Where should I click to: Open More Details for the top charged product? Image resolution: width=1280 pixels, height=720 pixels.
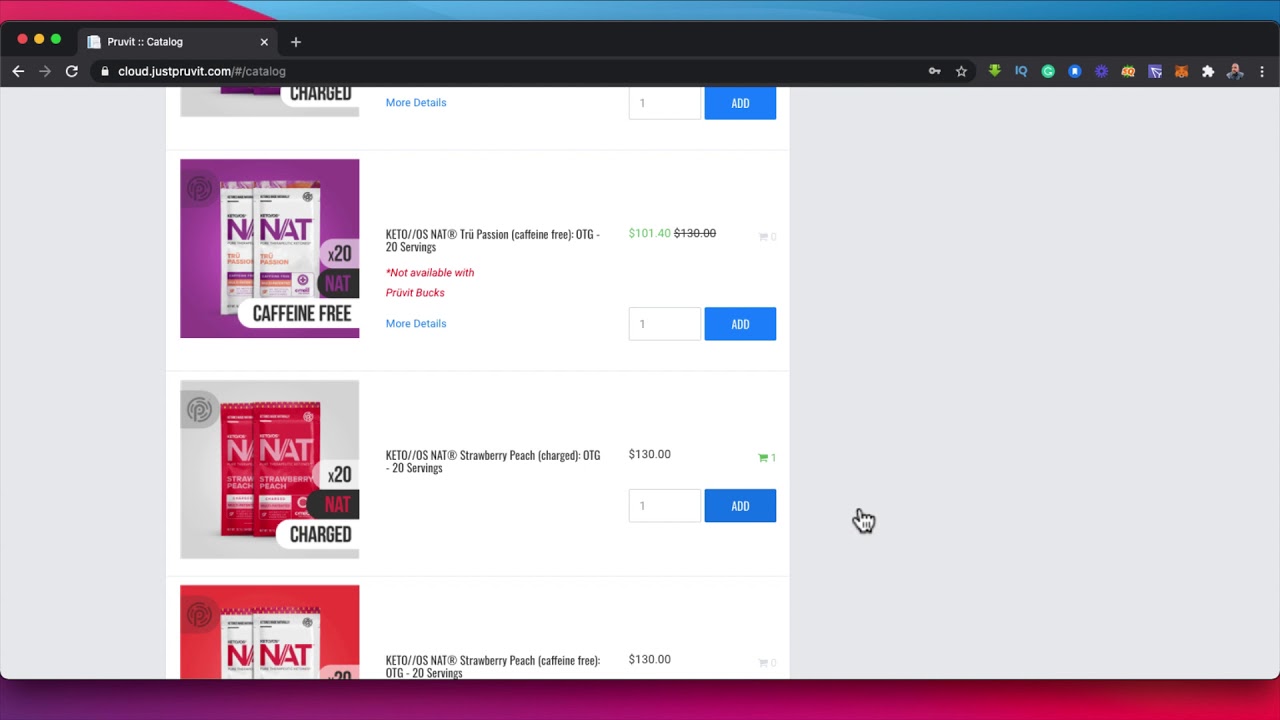[x=416, y=102]
